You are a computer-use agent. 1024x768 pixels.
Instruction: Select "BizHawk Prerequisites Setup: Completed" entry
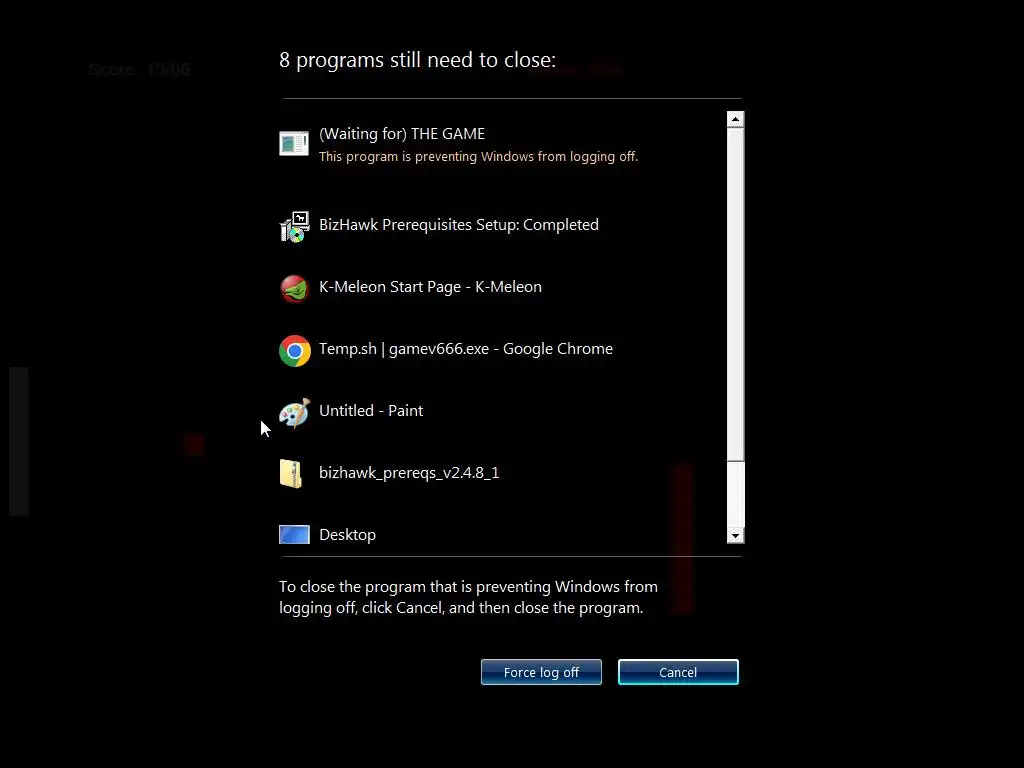click(458, 225)
